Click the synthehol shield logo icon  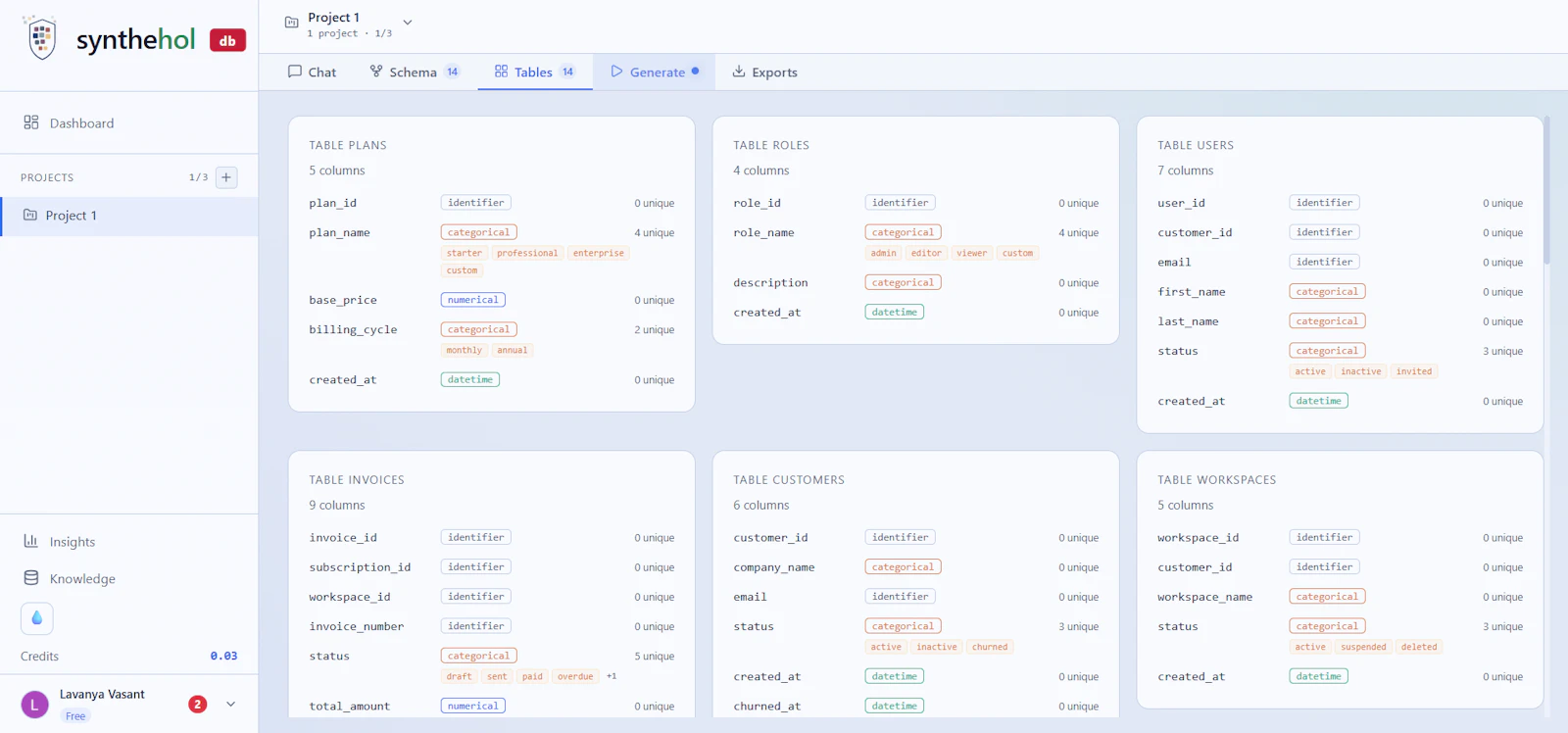point(41,38)
